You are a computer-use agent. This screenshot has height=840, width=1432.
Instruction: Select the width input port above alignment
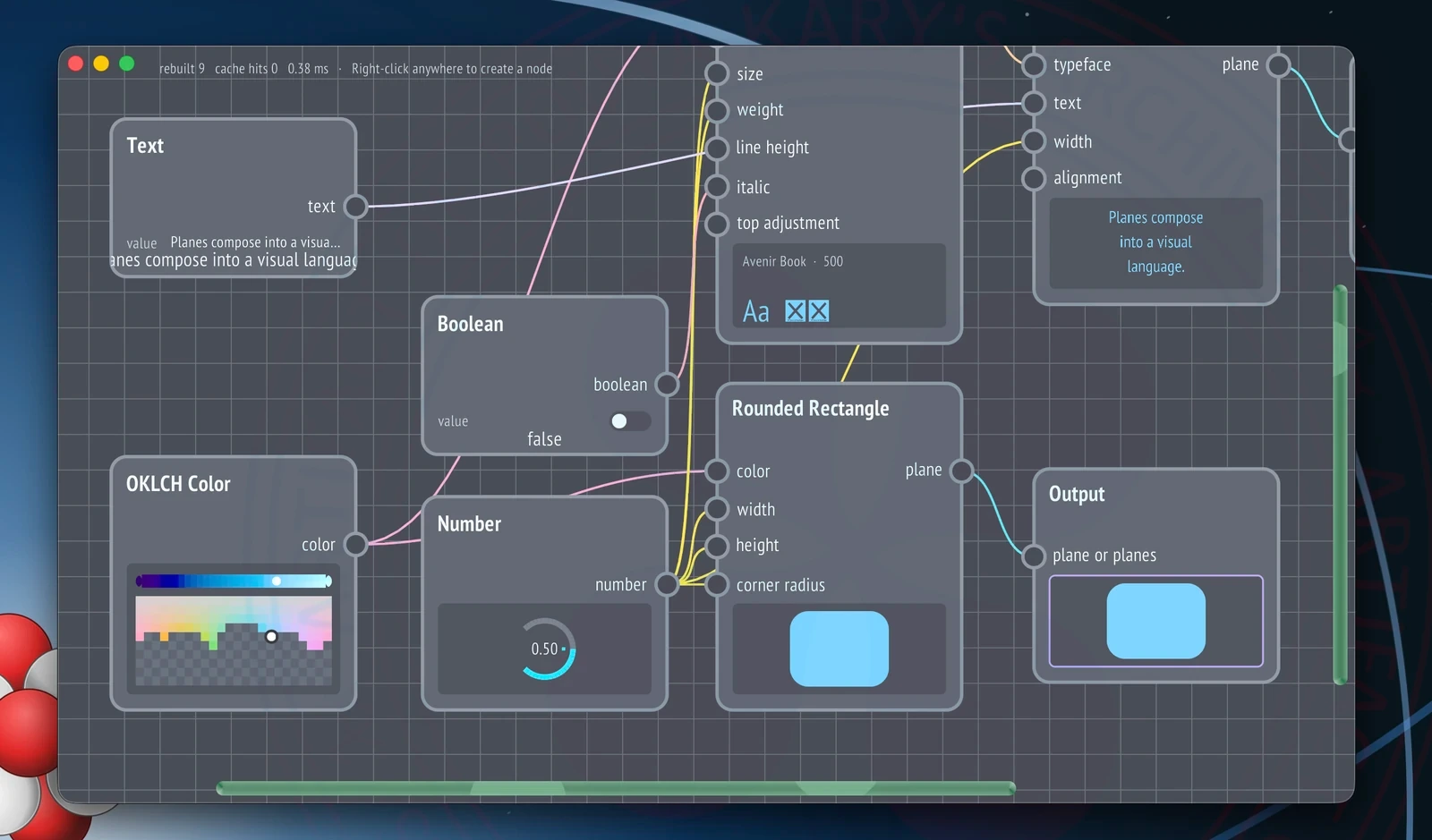[1034, 141]
